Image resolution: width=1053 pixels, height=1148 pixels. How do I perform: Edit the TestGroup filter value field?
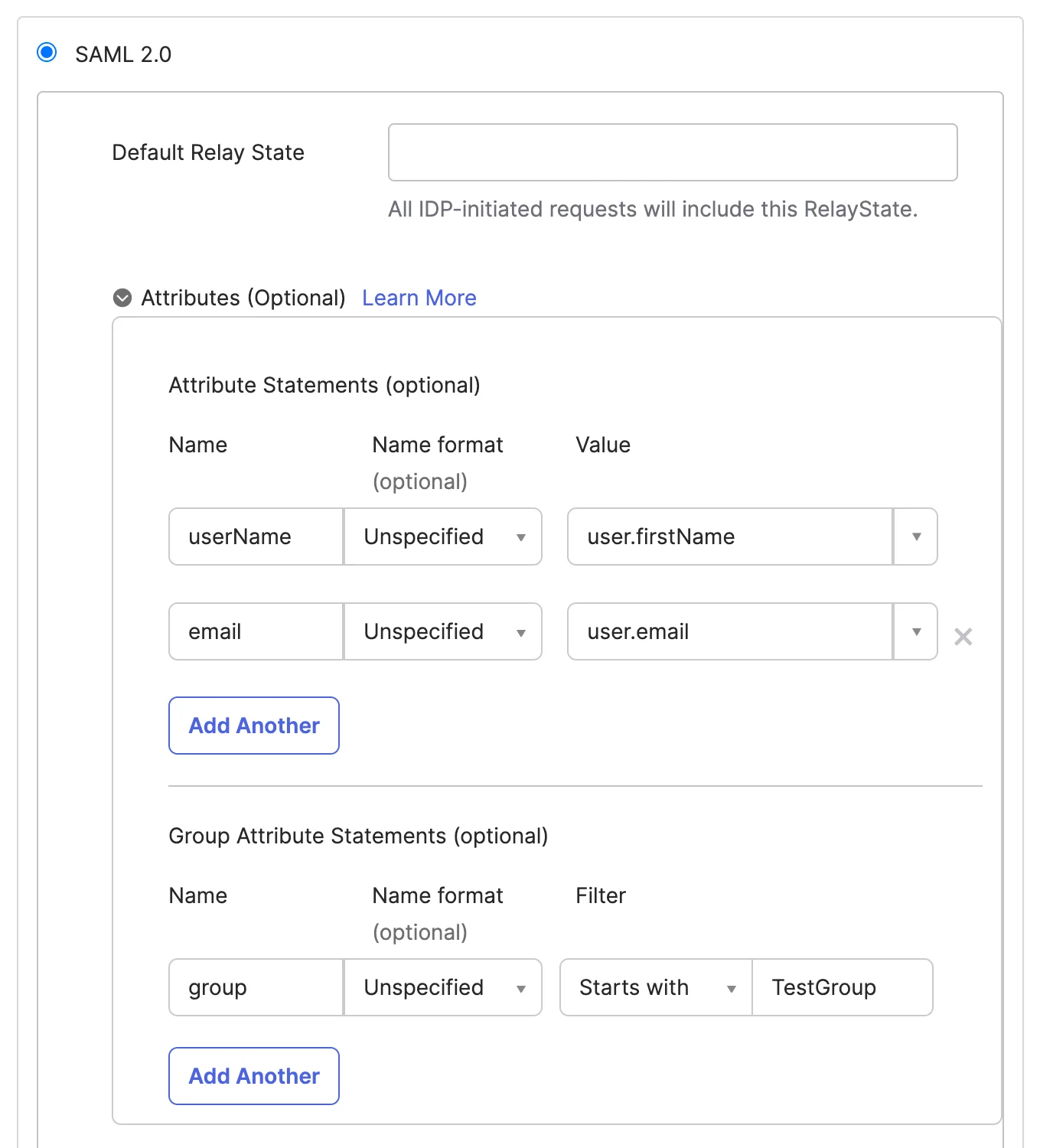(x=842, y=987)
